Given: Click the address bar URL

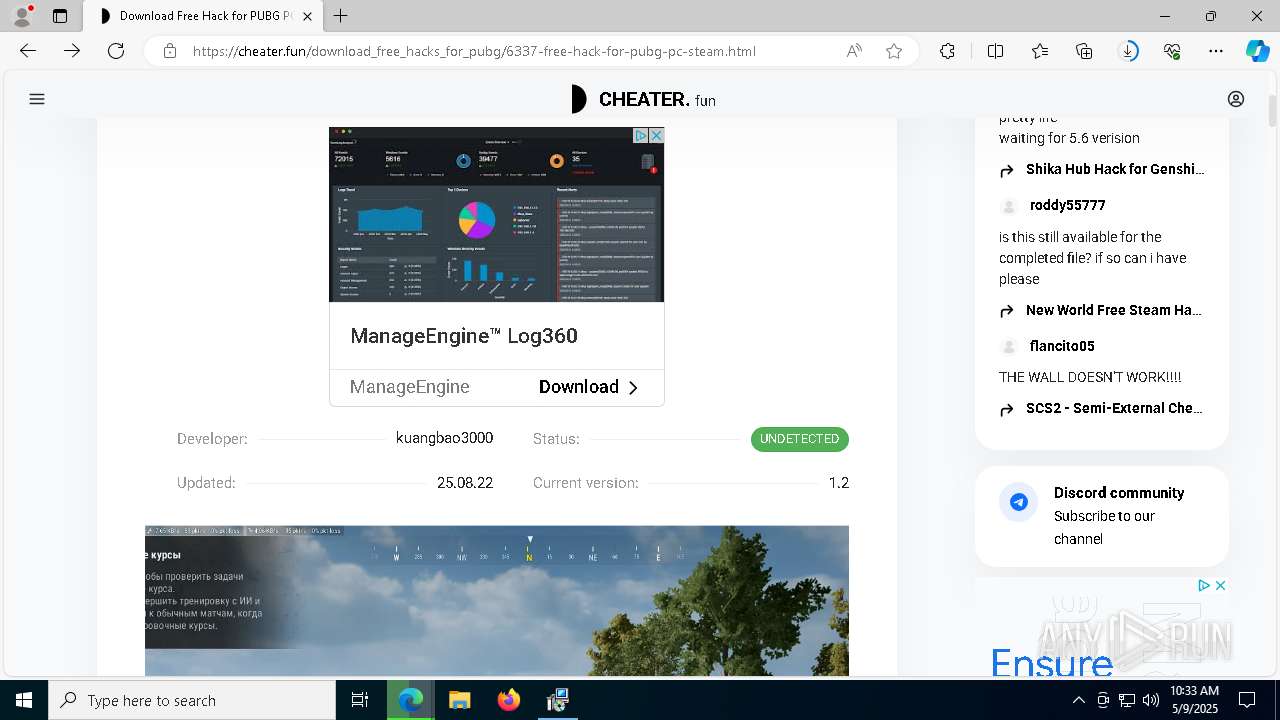Looking at the screenshot, I should click(474, 51).
